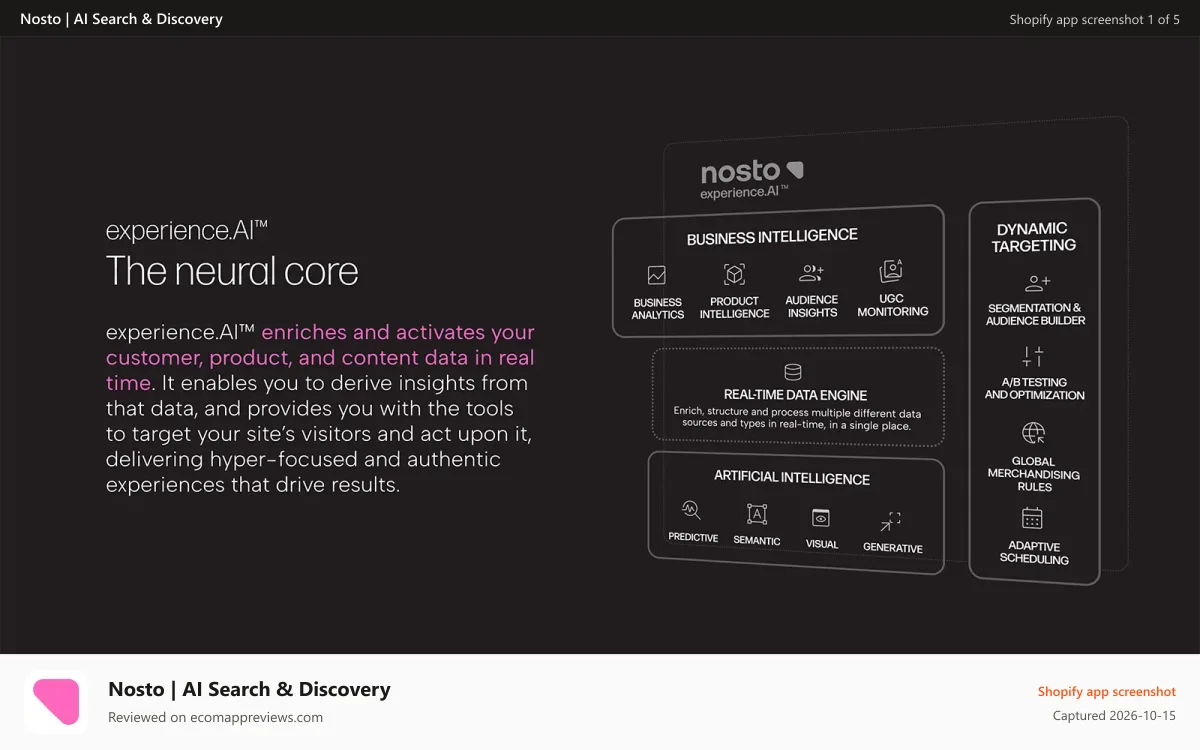Click the ARTIFICIAL INTELLIGENCE heading
The image size is (1200, 750).
point(791,477)
